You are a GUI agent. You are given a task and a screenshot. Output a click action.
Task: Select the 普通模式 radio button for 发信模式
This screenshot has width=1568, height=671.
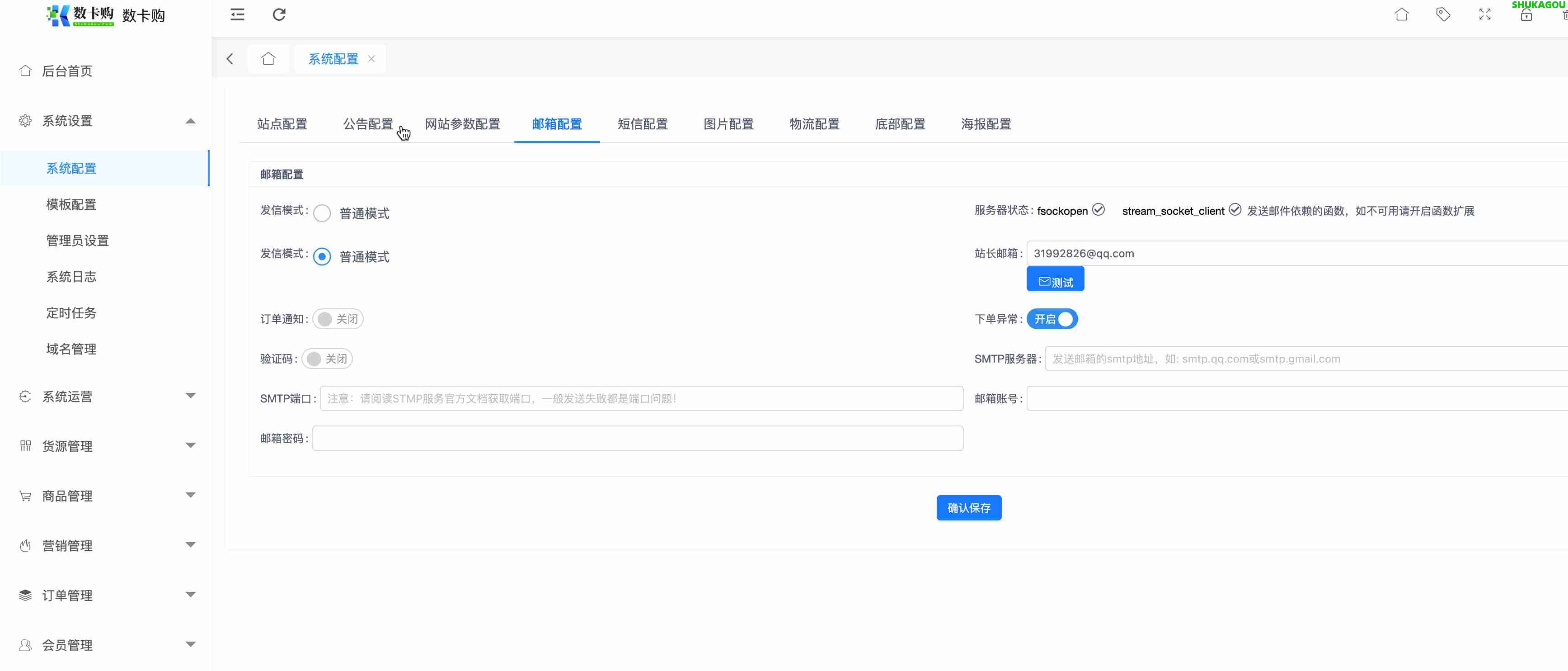point(322,213)
